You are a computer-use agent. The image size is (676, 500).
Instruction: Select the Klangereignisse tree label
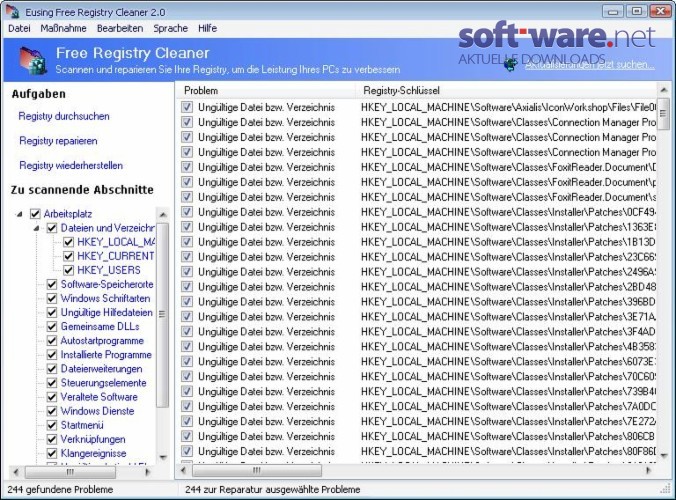click(93, 453)
